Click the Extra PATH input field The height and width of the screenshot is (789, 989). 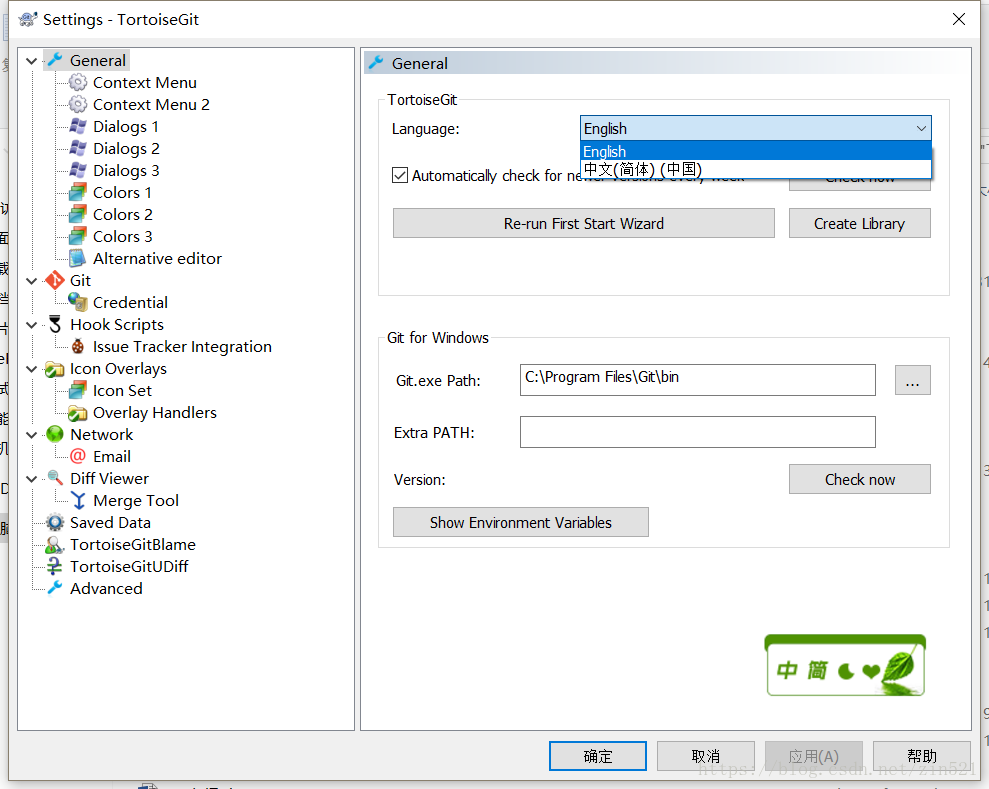coord(698,432)
